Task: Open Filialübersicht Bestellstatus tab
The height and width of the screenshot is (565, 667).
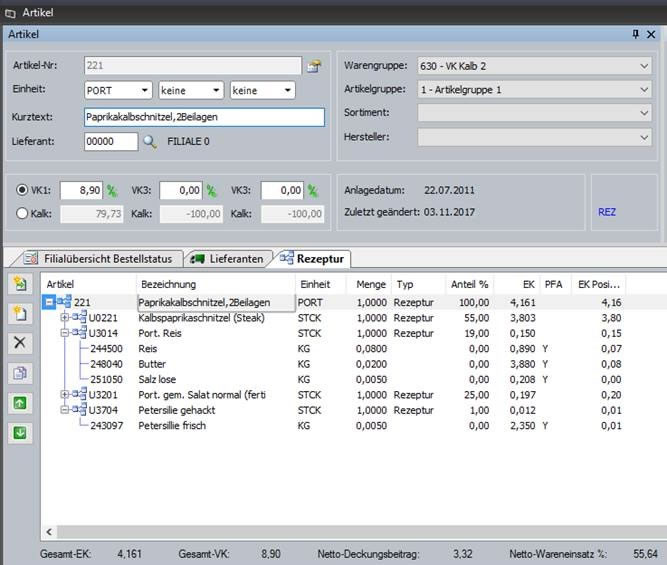Action: 98,259
